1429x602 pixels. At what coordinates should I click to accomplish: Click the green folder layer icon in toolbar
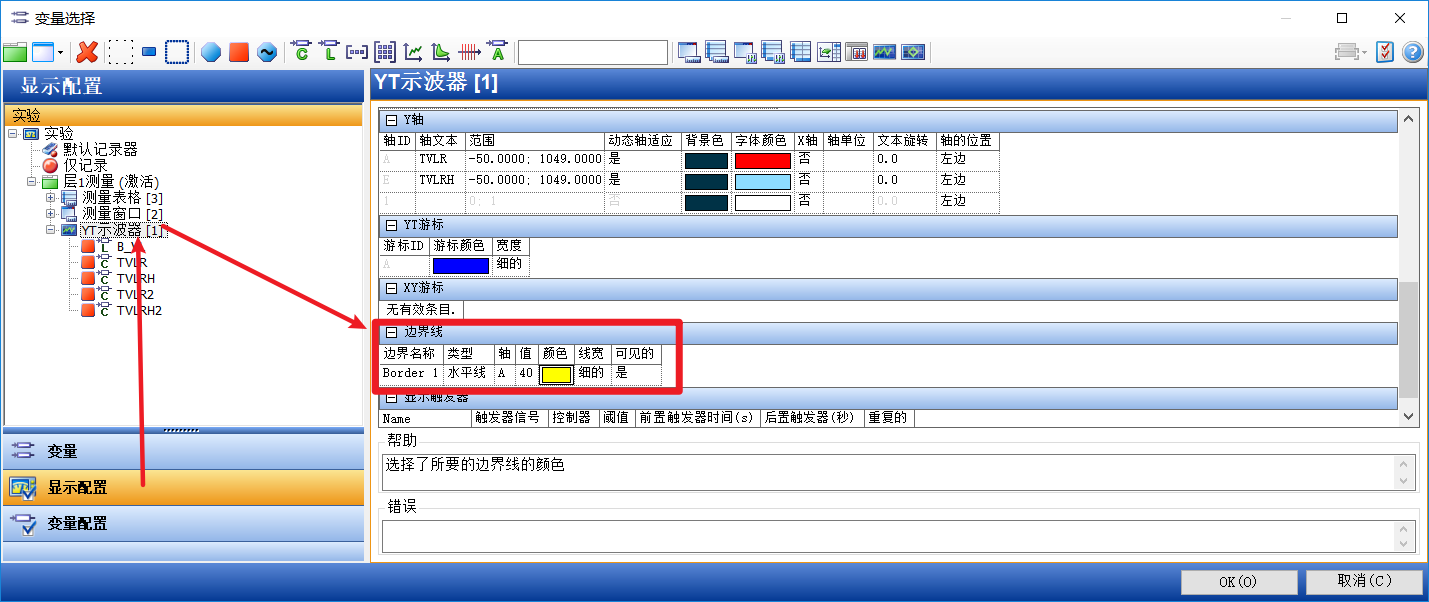click(15, 52)
